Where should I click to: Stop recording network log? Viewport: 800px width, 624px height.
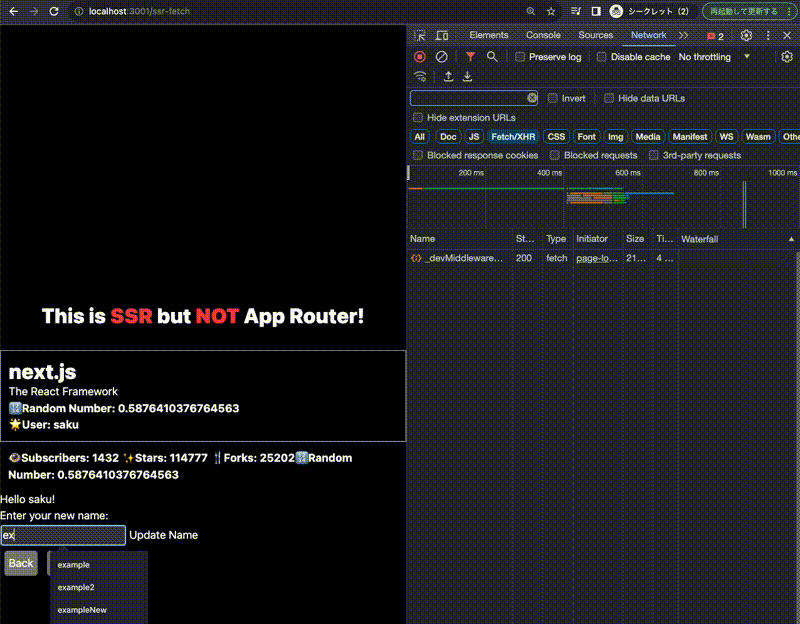[420, 57]
